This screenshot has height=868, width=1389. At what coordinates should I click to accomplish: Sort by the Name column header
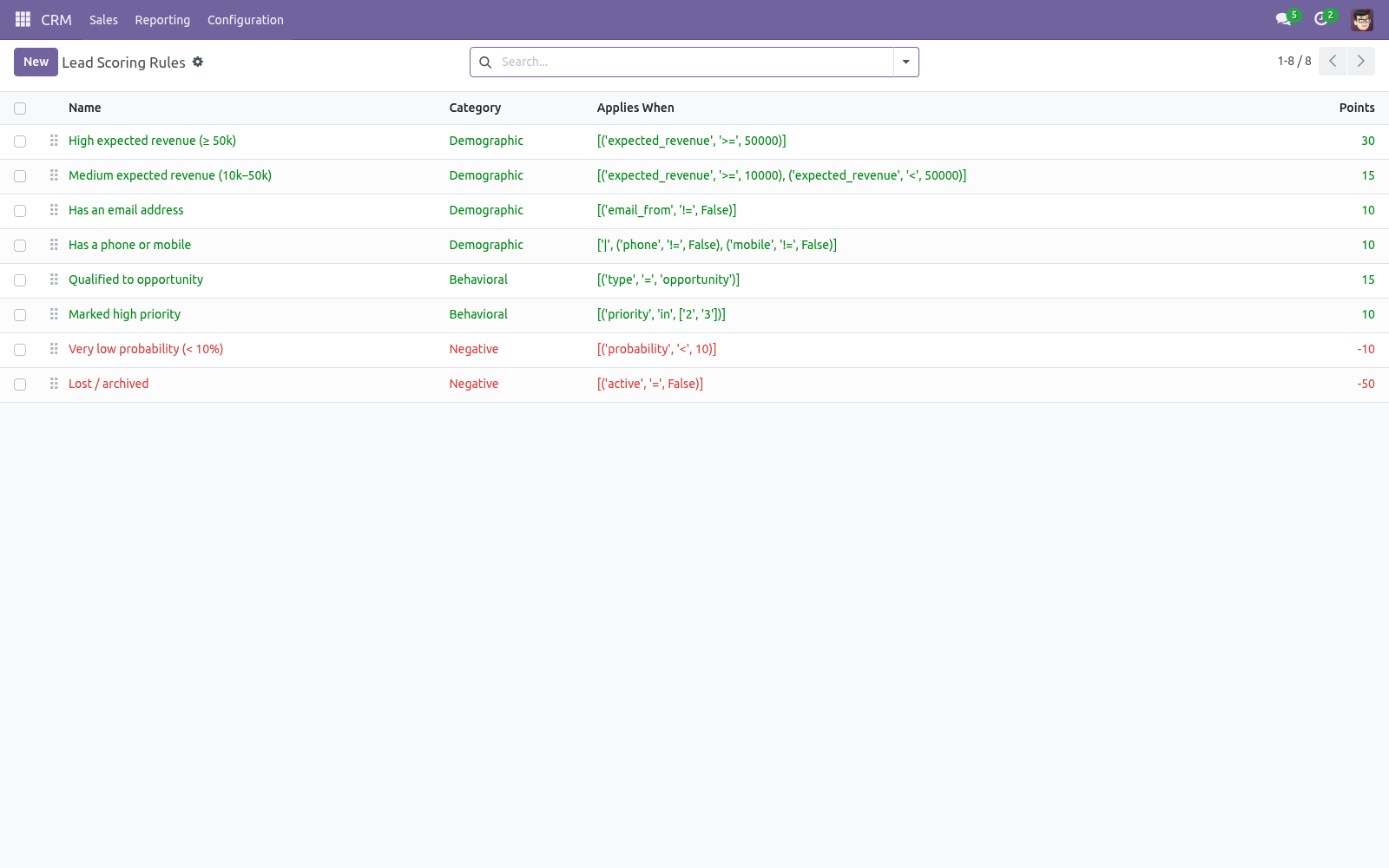point(85,108)
